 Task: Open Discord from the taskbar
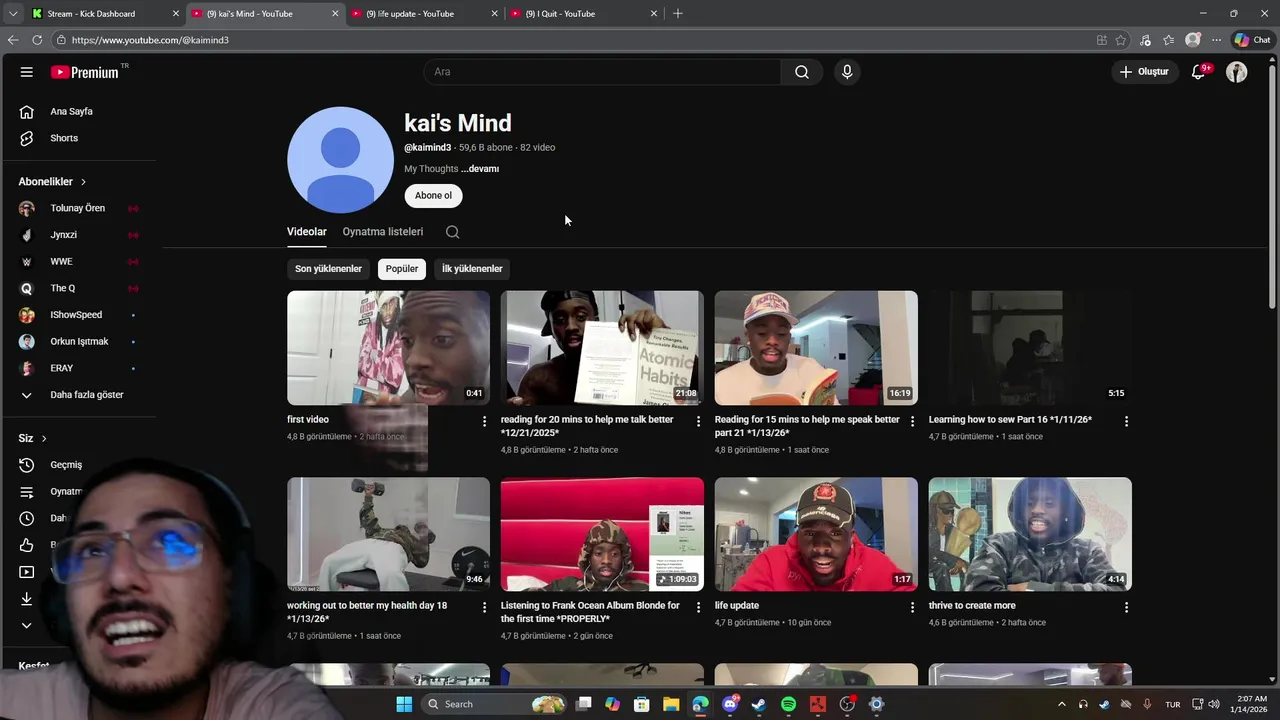click(730, 704)
